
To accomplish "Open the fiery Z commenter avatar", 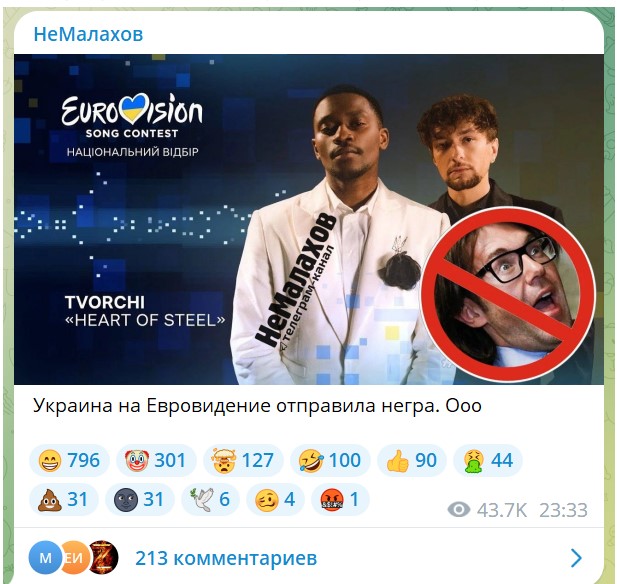I will 102,558.
